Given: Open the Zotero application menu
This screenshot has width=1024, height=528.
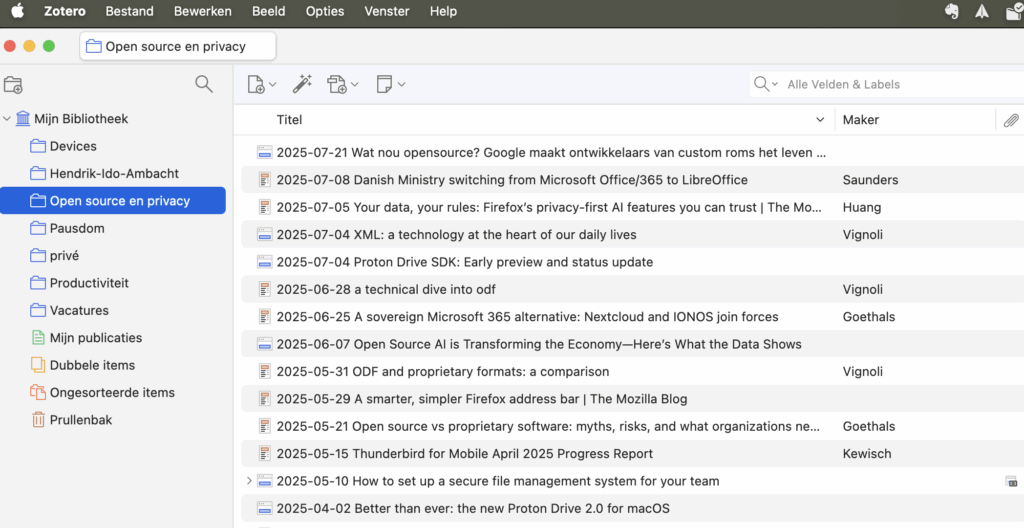Looking at the screenshot, I should pos(65,11).
